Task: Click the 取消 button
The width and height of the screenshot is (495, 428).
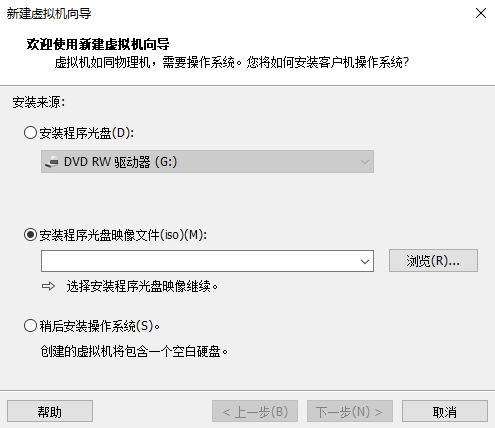Action: coord(445,412)
